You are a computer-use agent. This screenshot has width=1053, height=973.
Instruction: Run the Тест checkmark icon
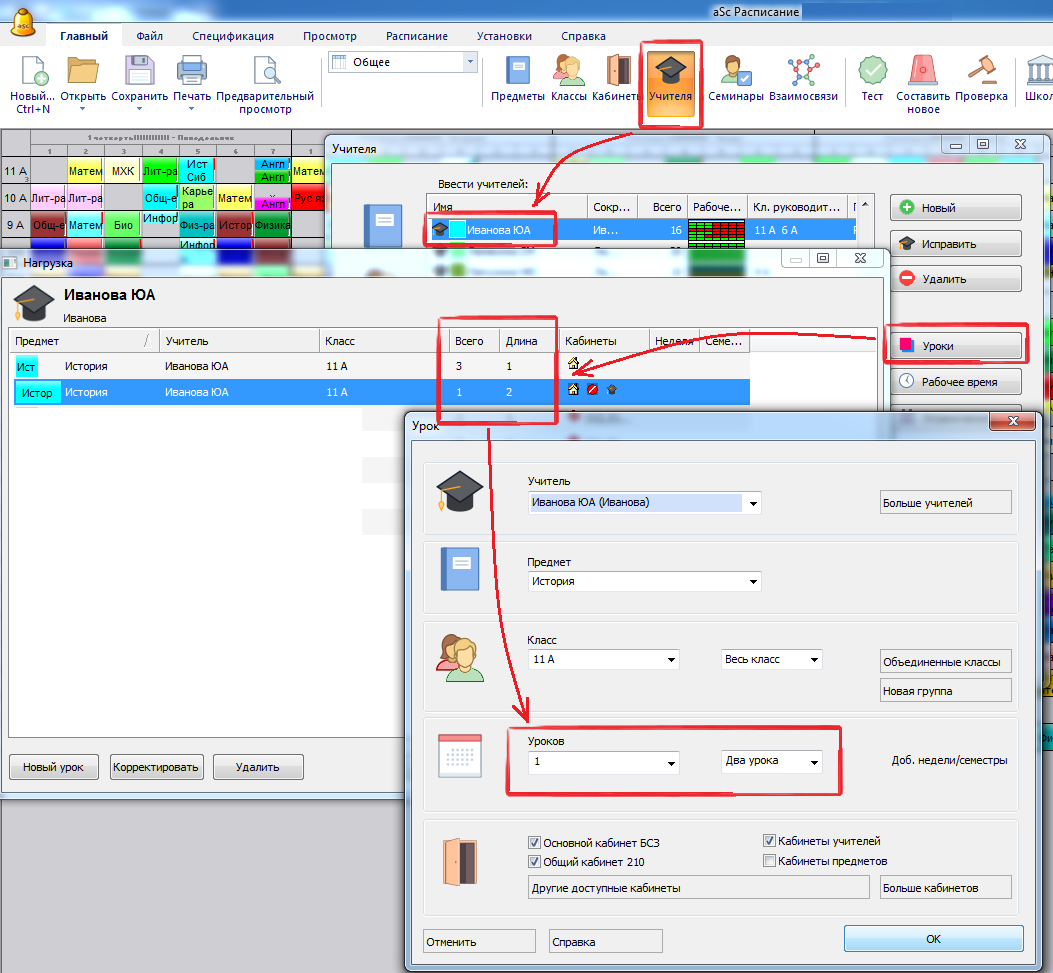pyautogui.click(x=872, y=78)
